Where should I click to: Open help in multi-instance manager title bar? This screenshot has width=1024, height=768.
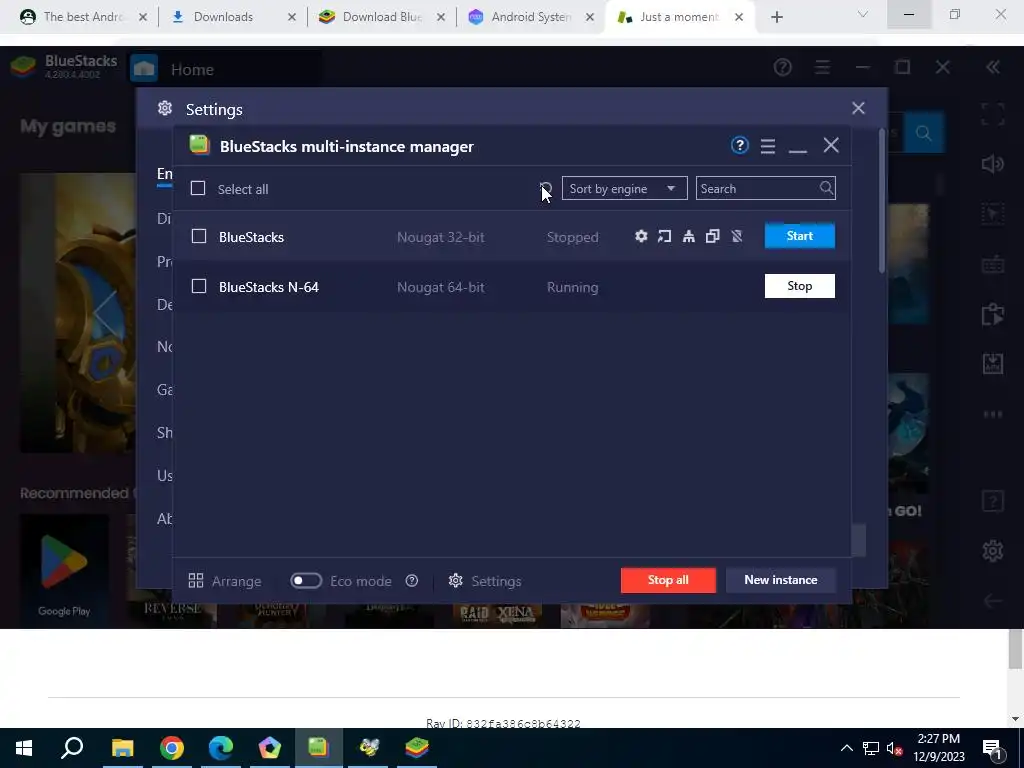coord(739,145)
